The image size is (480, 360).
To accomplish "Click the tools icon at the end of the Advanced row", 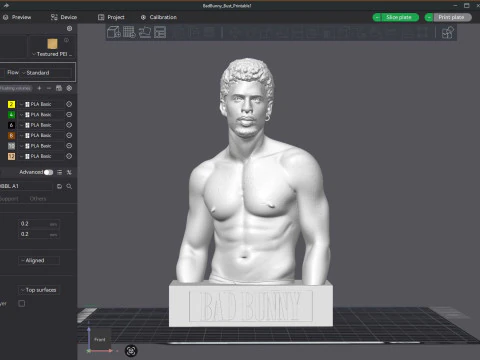I will [x=69, y=172].
